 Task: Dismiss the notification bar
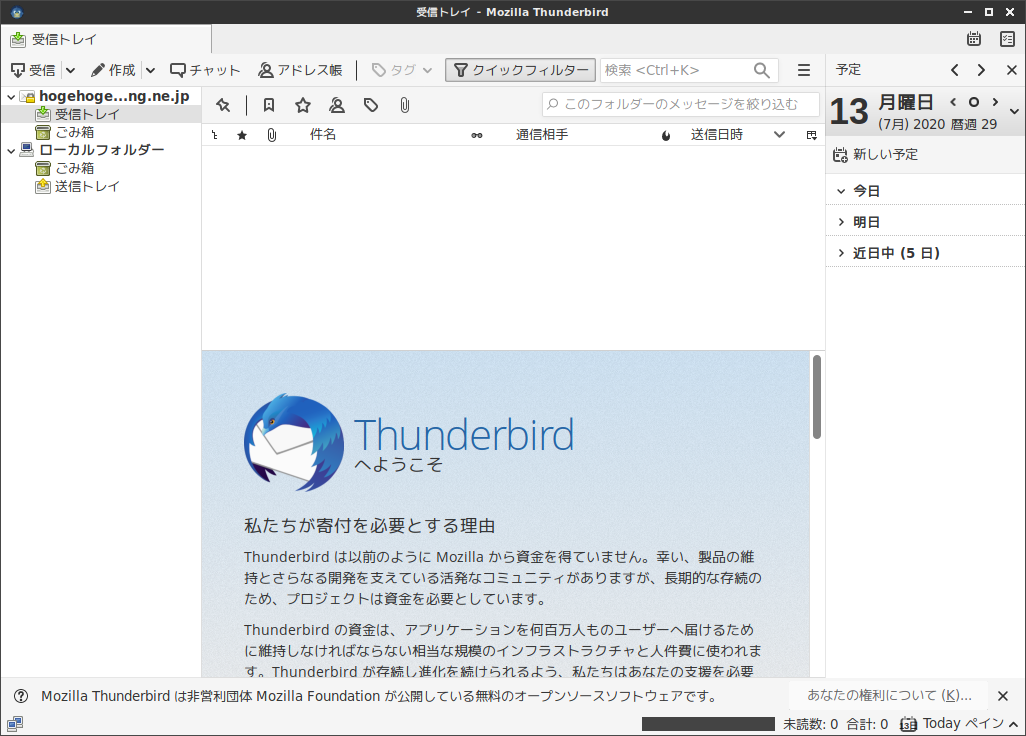pyautogui.click(x=1002, y=696)
